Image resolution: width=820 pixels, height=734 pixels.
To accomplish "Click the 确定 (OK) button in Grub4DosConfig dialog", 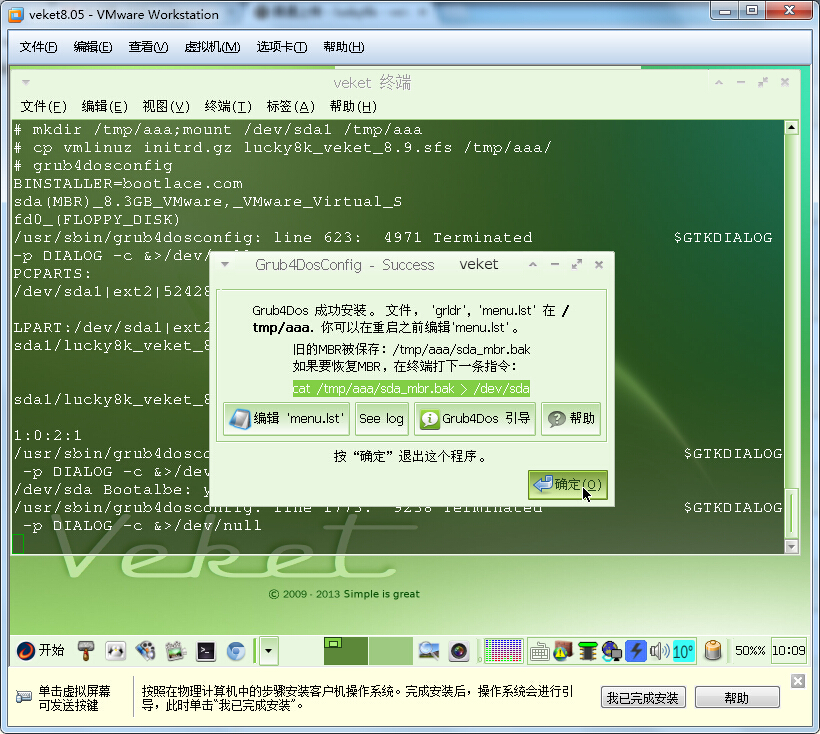I will point(567,485).
